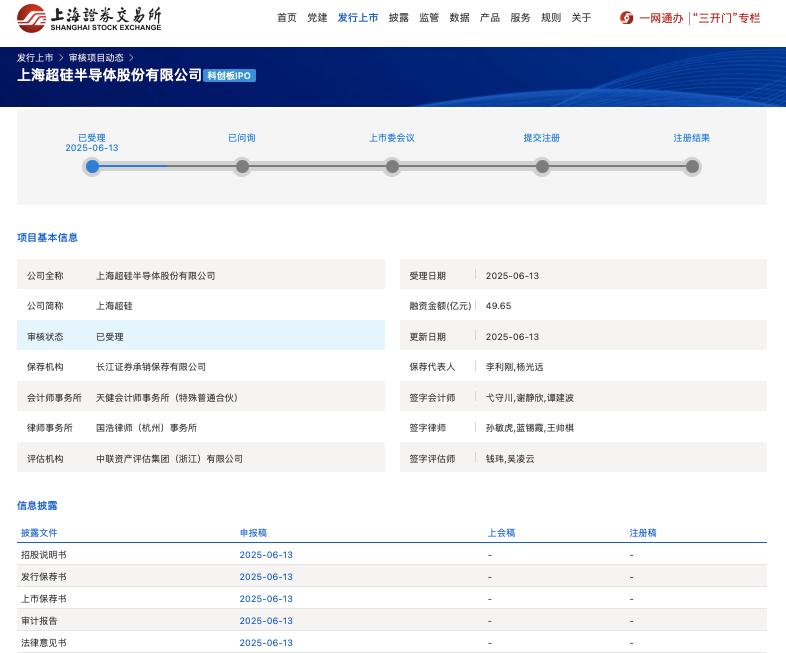
Task: Open 招股说明书 申报稿 dated 2025-06-13
Action: 266,555
